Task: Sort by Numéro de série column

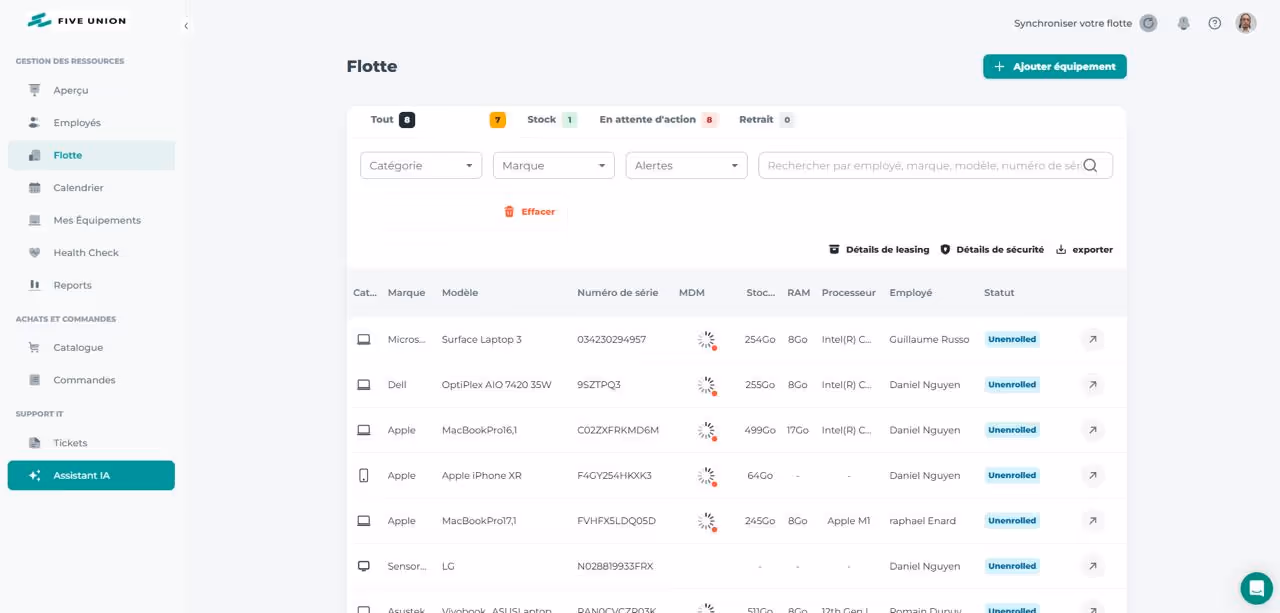Action: [618, 293]
